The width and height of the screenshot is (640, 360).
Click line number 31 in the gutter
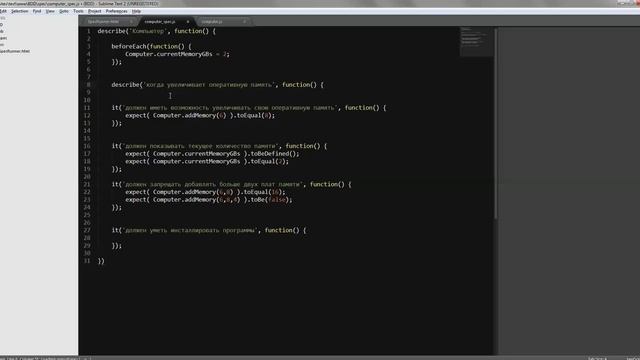(x=87, y=261)
